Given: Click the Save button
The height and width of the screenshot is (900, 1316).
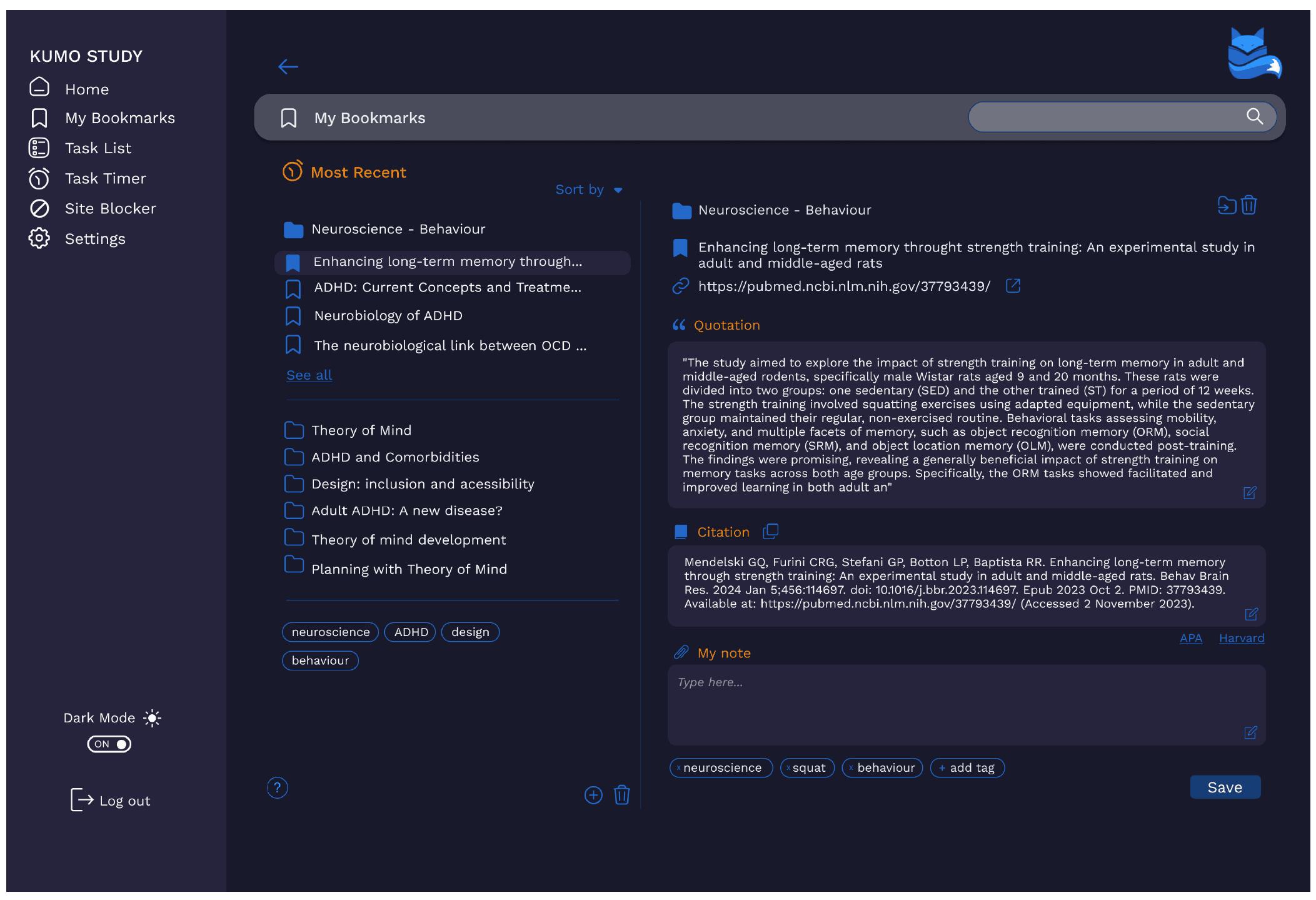Looking at the screenshot, I should pos(1225,787).
